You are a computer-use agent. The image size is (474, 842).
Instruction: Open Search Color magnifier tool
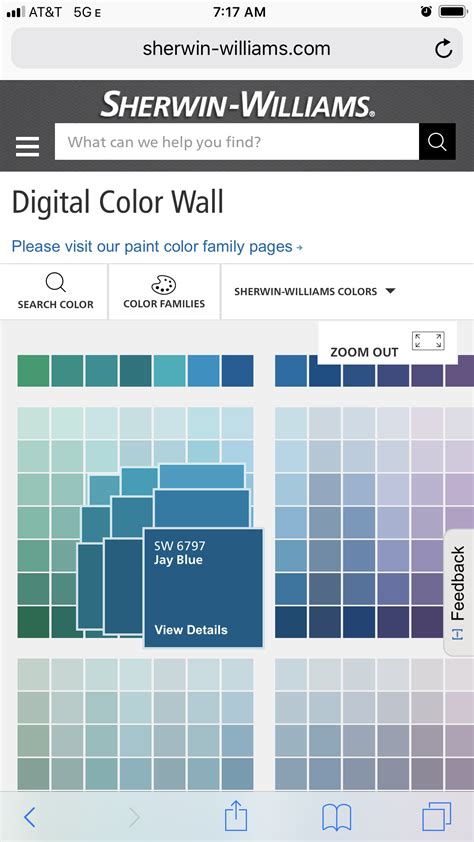click(x=55, y=292)
